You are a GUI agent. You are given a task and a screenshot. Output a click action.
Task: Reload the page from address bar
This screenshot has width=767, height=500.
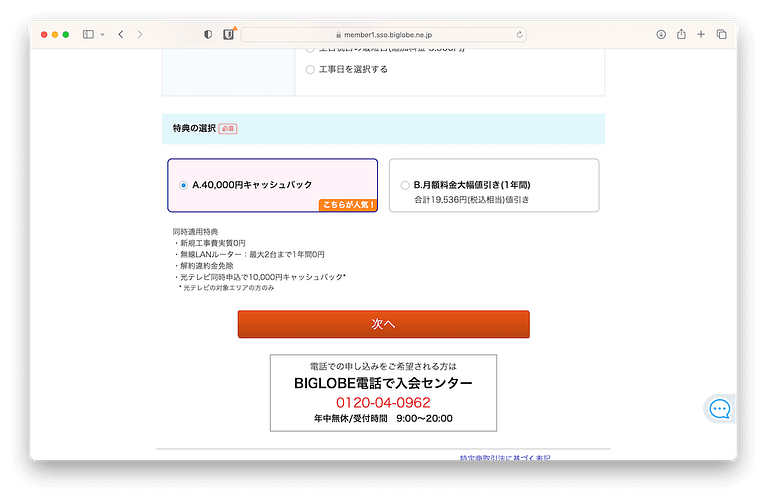(x=520, y=34)
